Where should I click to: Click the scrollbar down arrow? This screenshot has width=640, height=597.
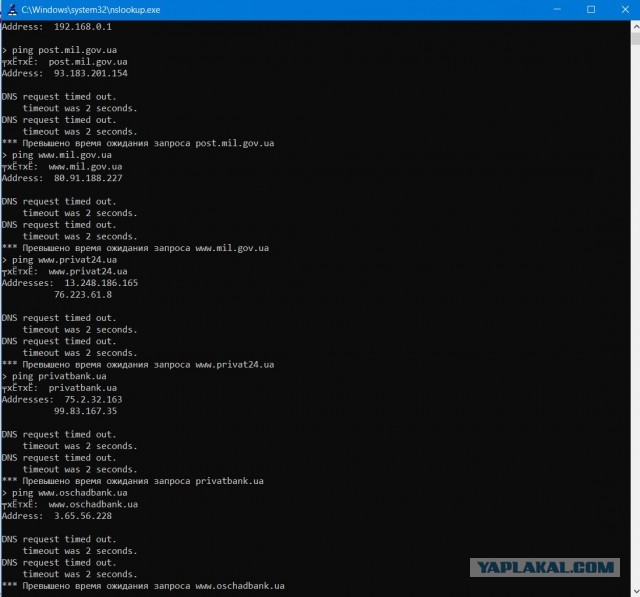pyautogui.click(x=636, y=592)
